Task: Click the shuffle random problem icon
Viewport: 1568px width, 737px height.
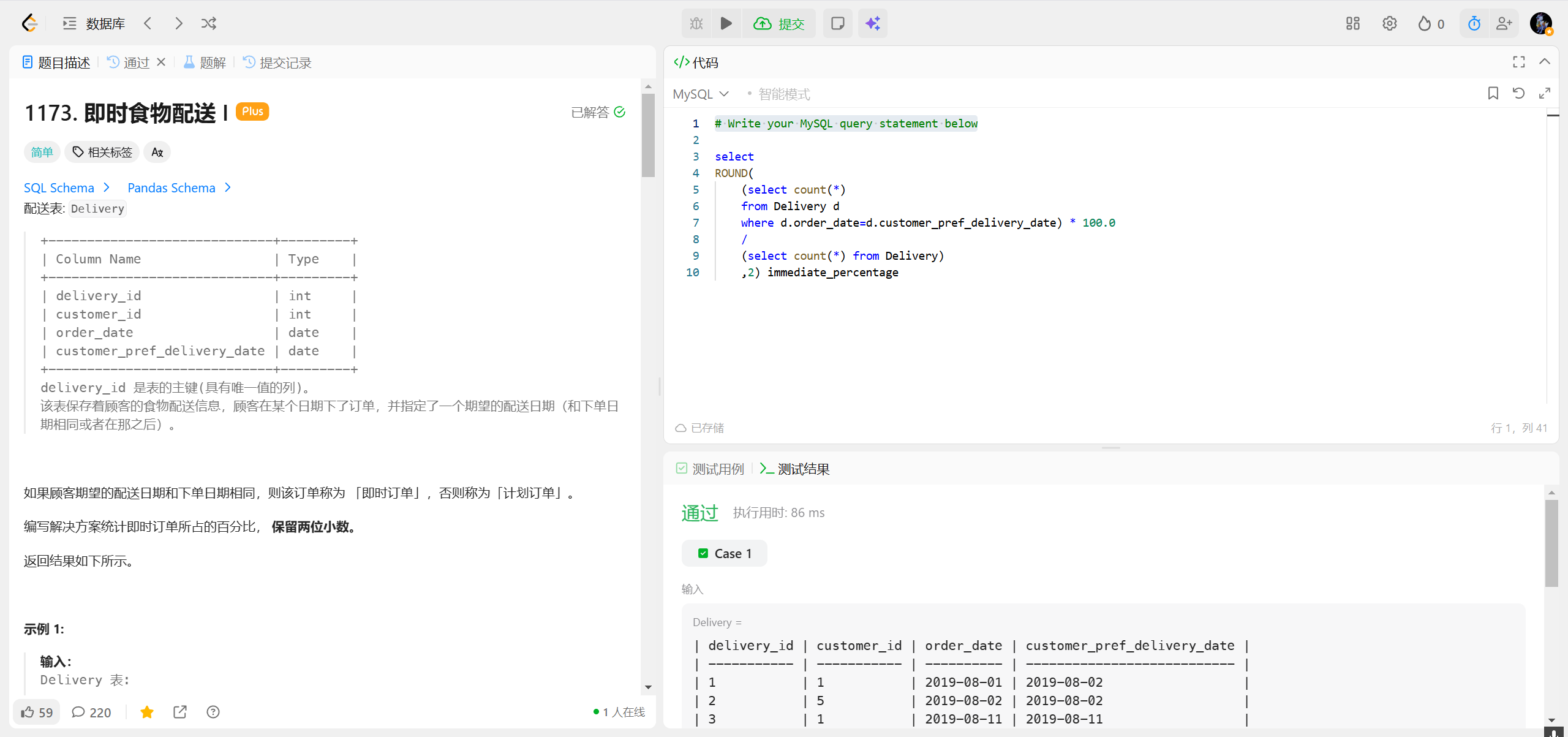Action: [x=208, y=23]
